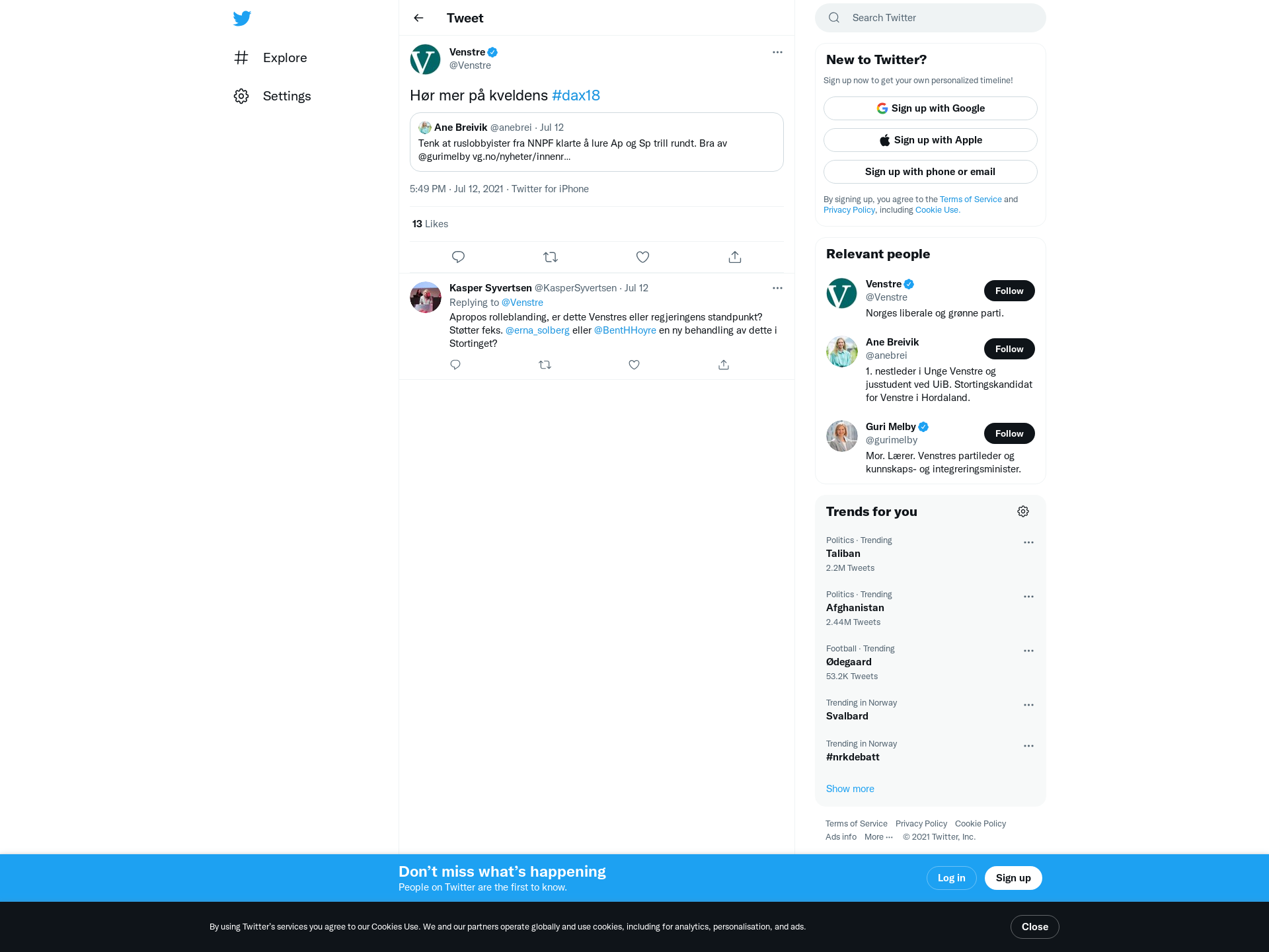Open more options on Kasper Syvertsen's reply
The image size is (1269, 952).
click(x=777, y=288)
